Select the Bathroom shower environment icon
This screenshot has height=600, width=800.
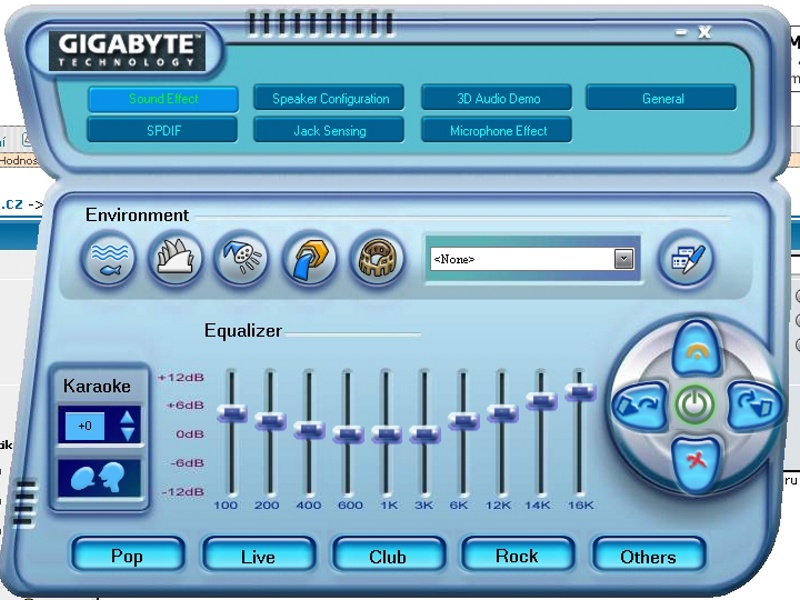[x=242, y=259]
